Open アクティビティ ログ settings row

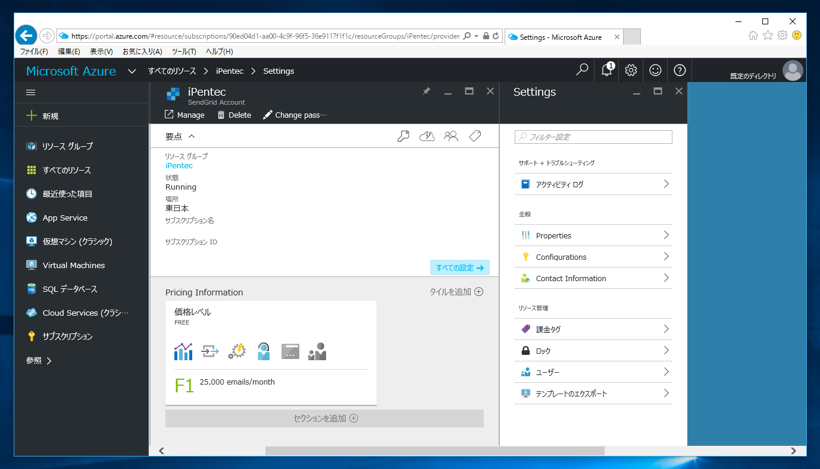point(594,184)
